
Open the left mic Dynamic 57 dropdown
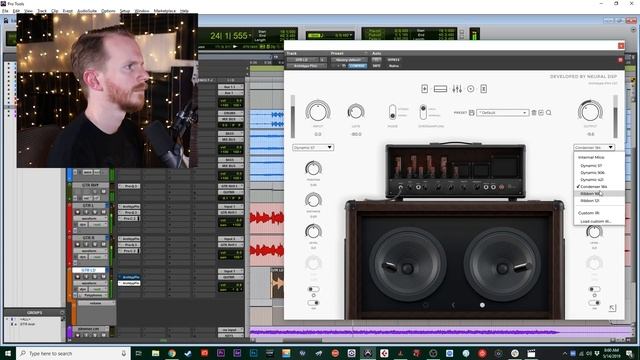click(x=313, y=147)
